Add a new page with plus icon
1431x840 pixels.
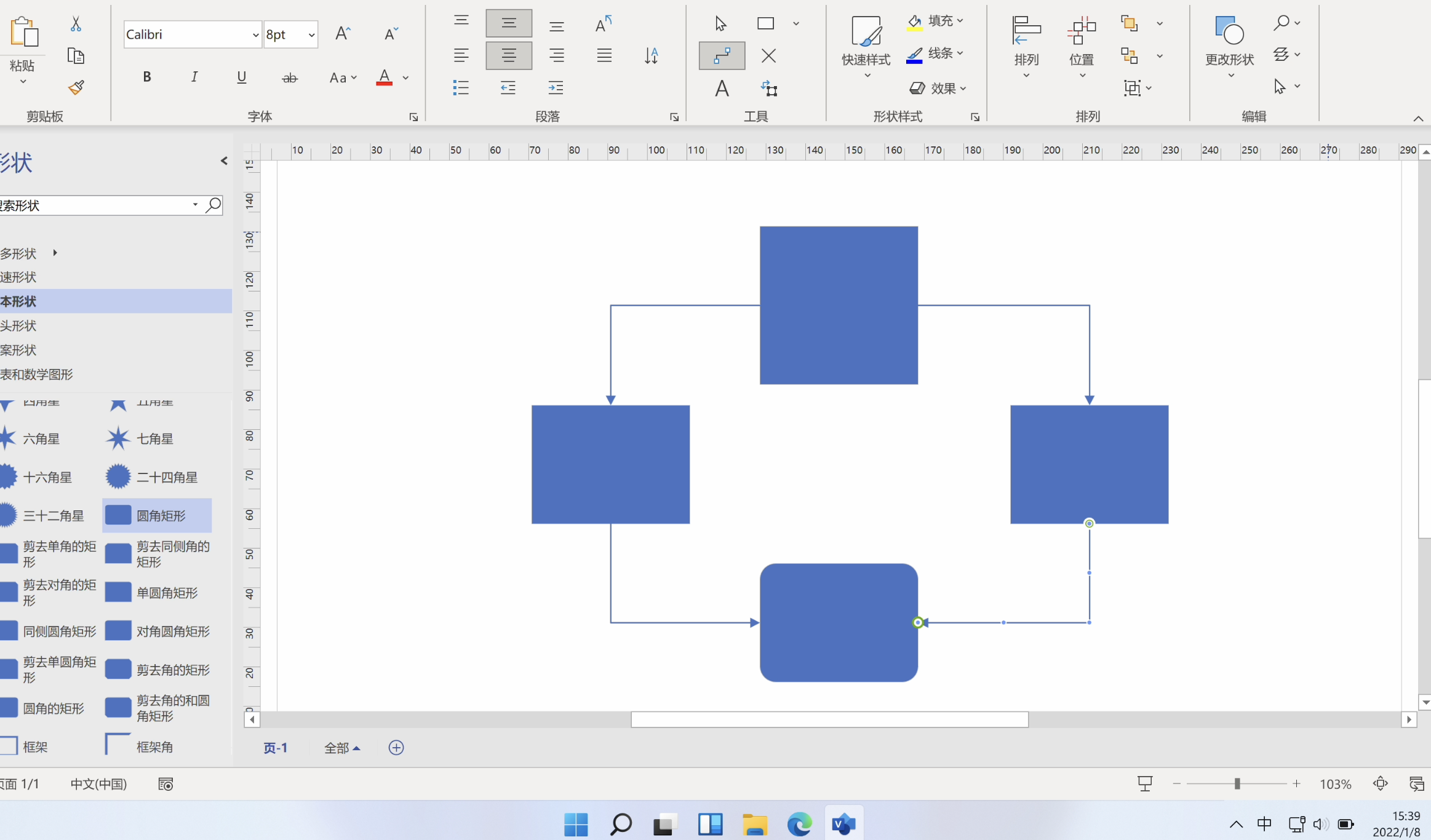pyautogui.click(x=396, y=748)
